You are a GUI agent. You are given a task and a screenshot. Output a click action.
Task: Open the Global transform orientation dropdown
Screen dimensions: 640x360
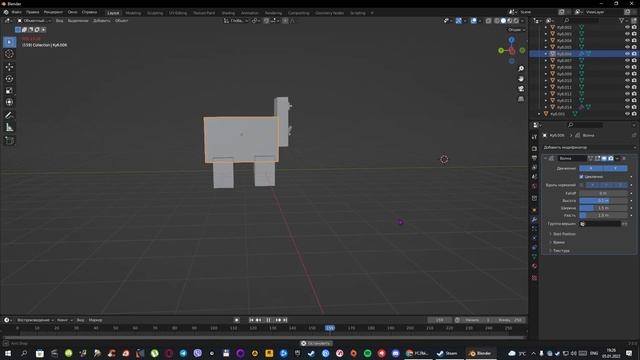click(236, 20)
